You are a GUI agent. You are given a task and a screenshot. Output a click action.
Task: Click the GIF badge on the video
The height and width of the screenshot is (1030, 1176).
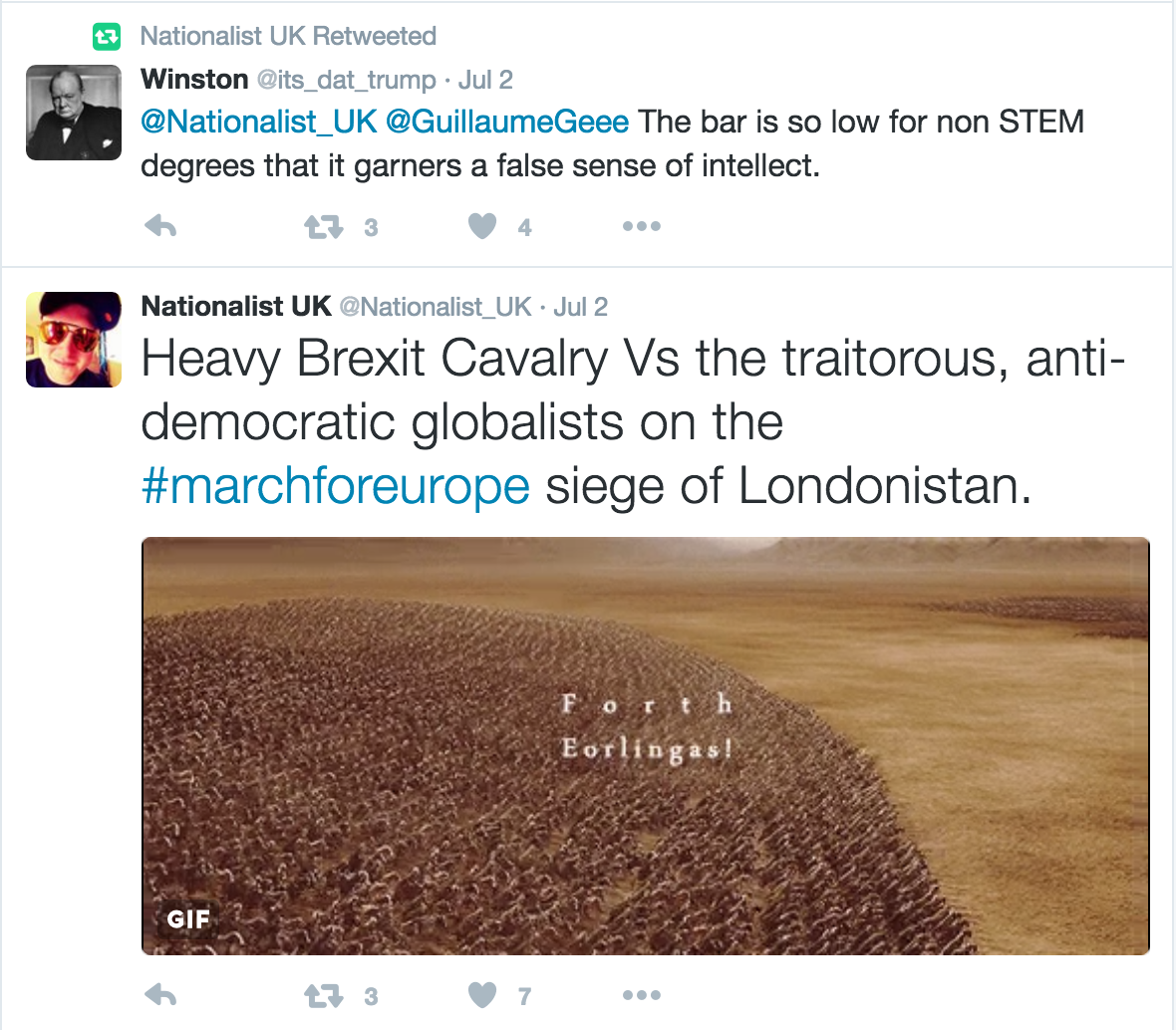tap(188, 918)
